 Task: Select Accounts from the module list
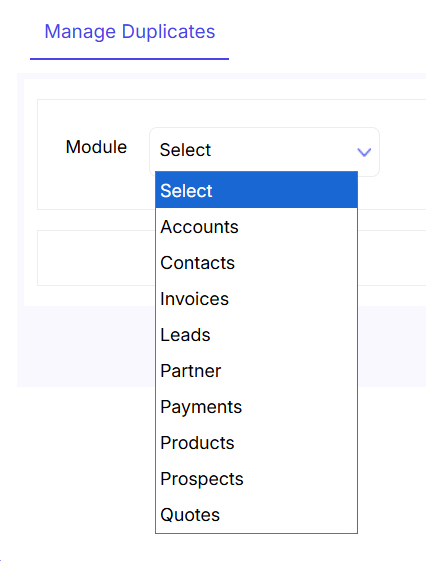(x=256, y=227)
